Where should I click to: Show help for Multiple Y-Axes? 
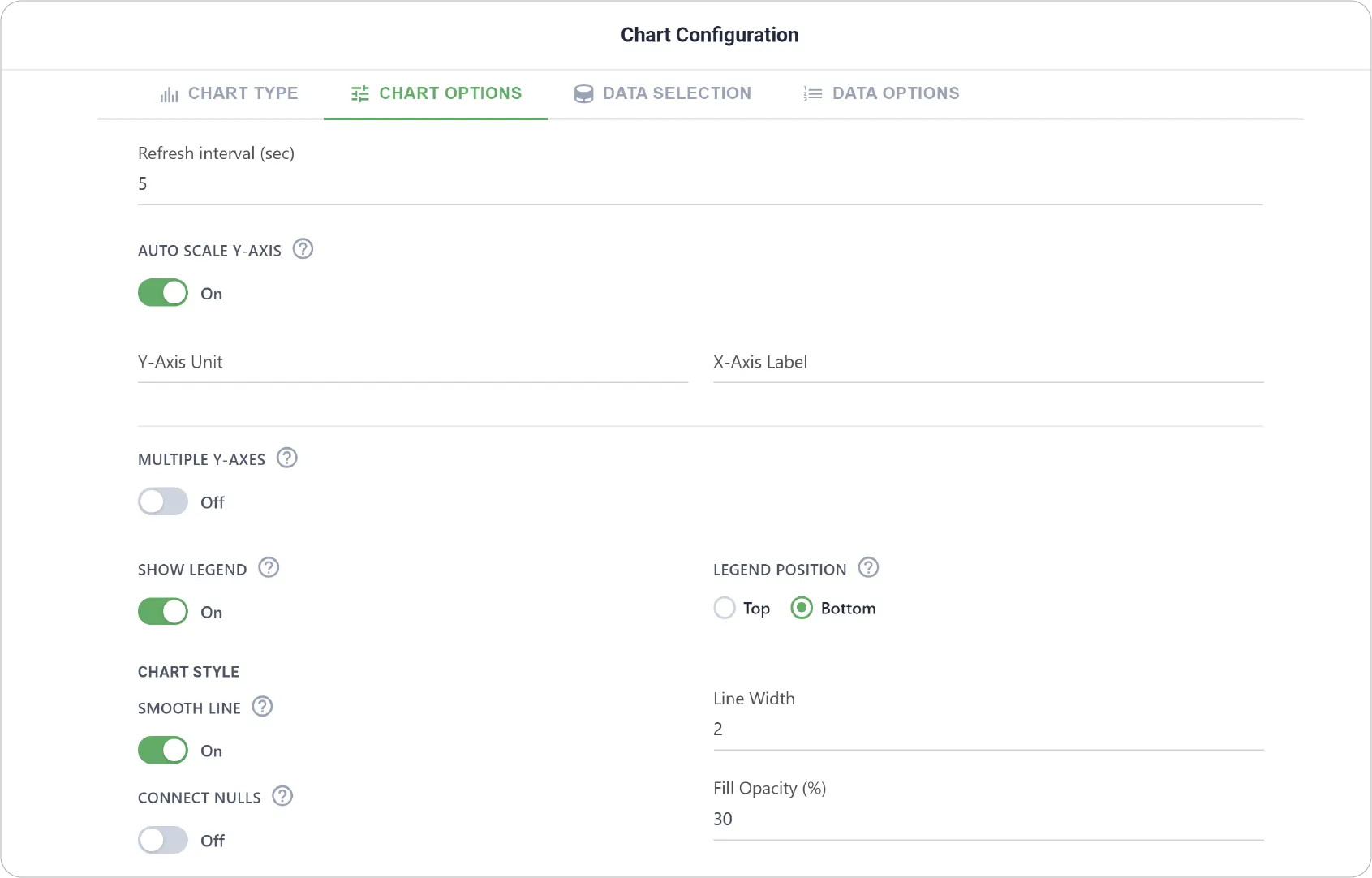point(287,458)
